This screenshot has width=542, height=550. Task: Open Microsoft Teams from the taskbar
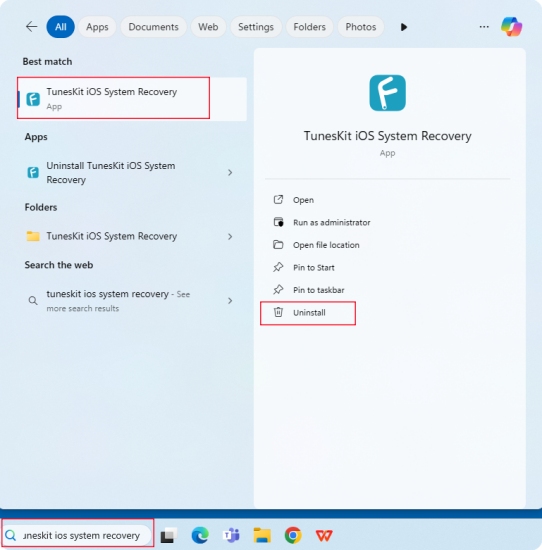point(231,535)
